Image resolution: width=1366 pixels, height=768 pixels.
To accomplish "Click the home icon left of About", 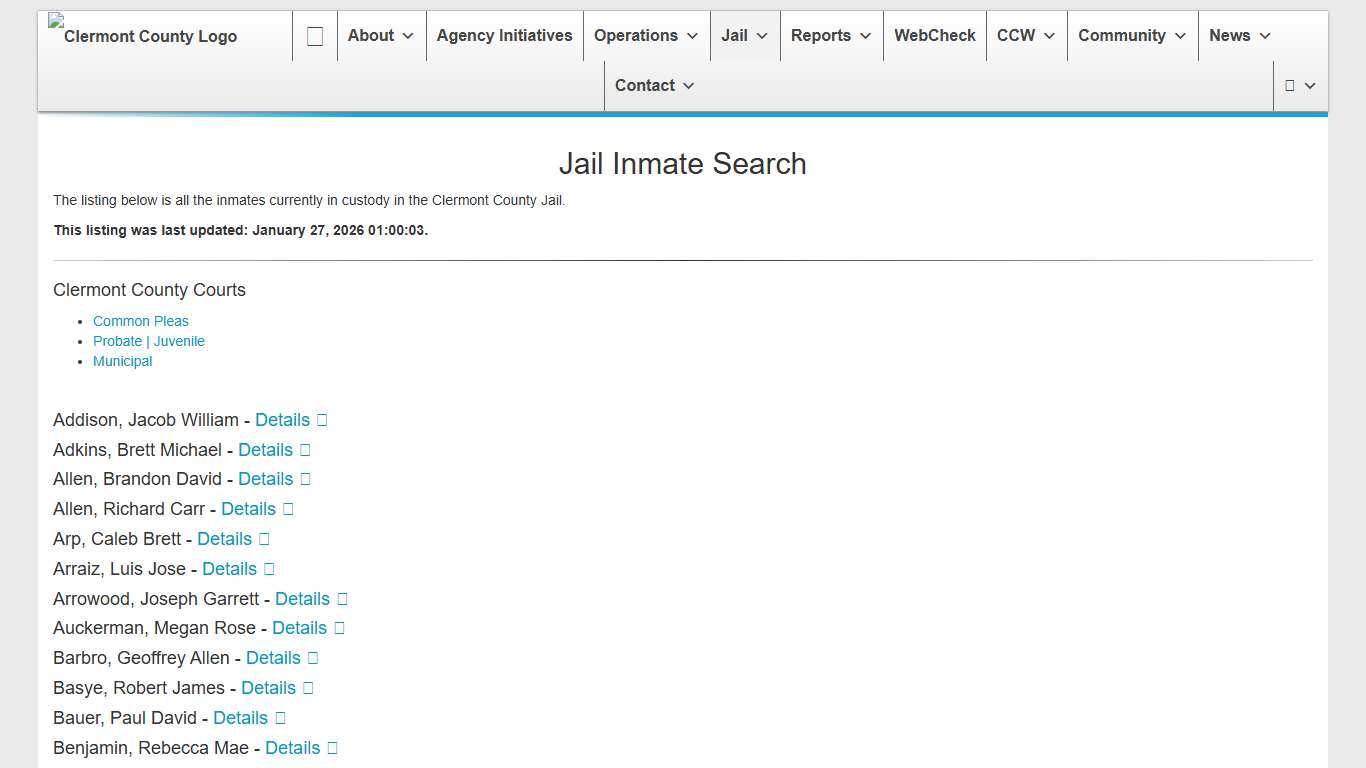I will (x=314, y=35).
